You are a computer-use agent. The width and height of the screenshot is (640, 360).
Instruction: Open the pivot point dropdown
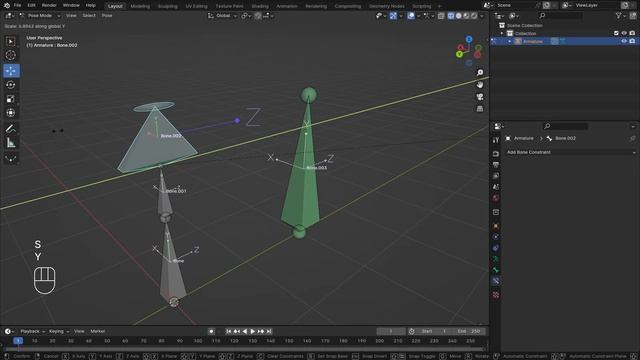coord(245,16)
